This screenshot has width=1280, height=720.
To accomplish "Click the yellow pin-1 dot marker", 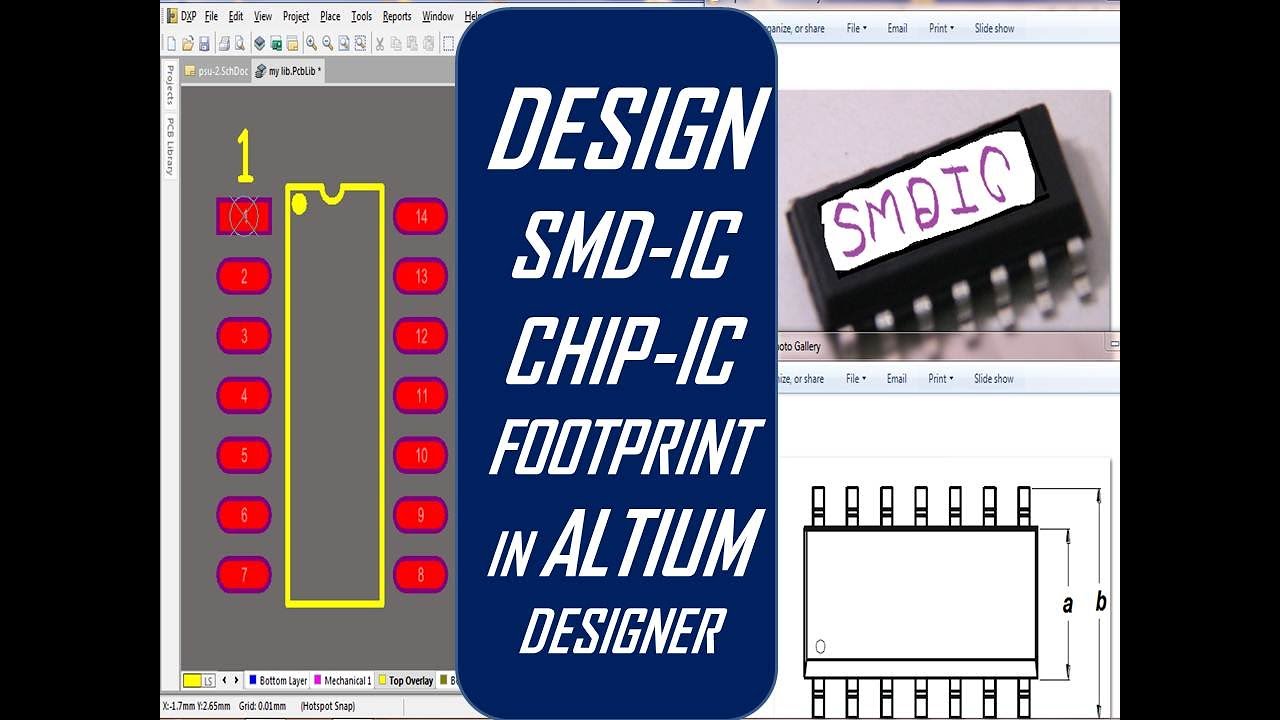I will (298, 205).
